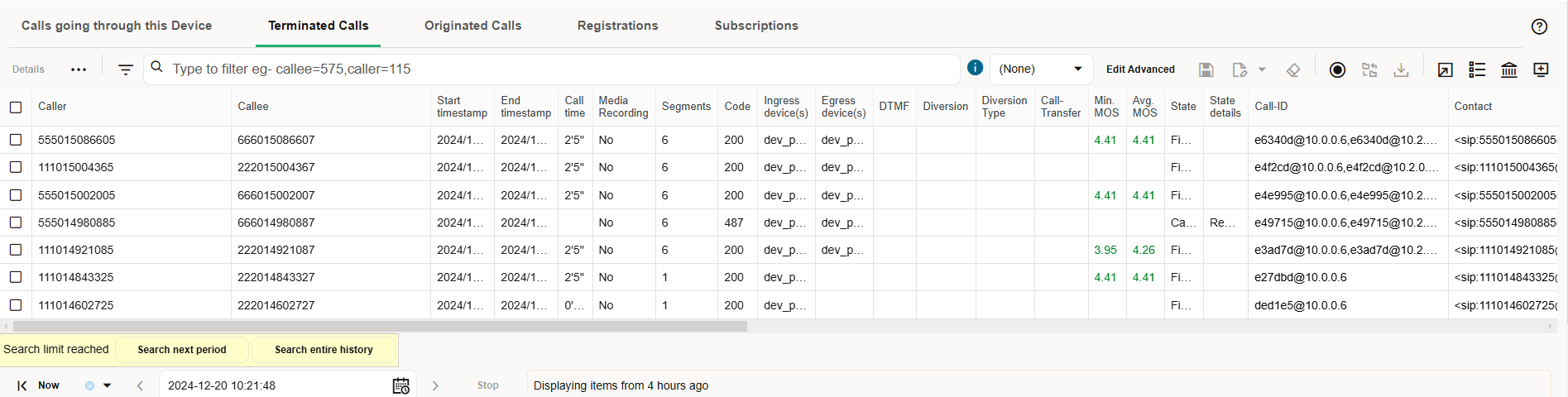Screen dimensions: 1568x397
Task: Click the filter lines icon
Action: (126, 69)
